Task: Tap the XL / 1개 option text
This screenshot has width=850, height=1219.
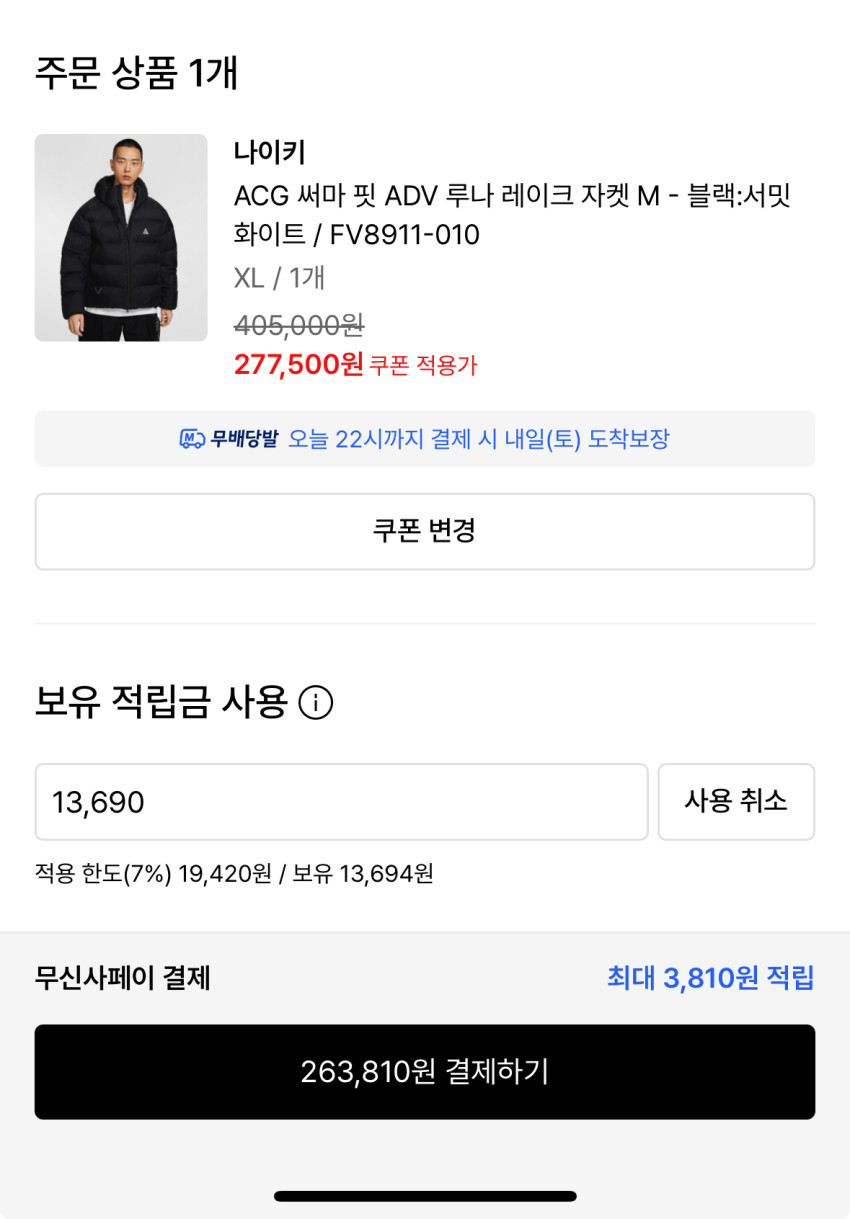Action: tap(279, 278)
